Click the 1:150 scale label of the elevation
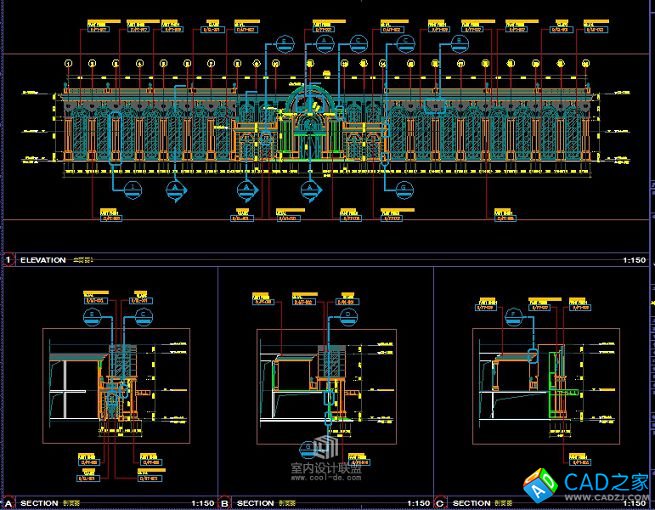The image size is (655, 510). click(x=634, y=260)
